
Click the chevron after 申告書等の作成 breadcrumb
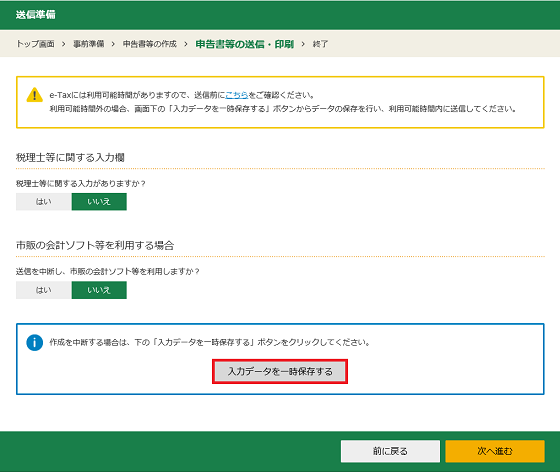pyautogui.click(x=186, y=44)
